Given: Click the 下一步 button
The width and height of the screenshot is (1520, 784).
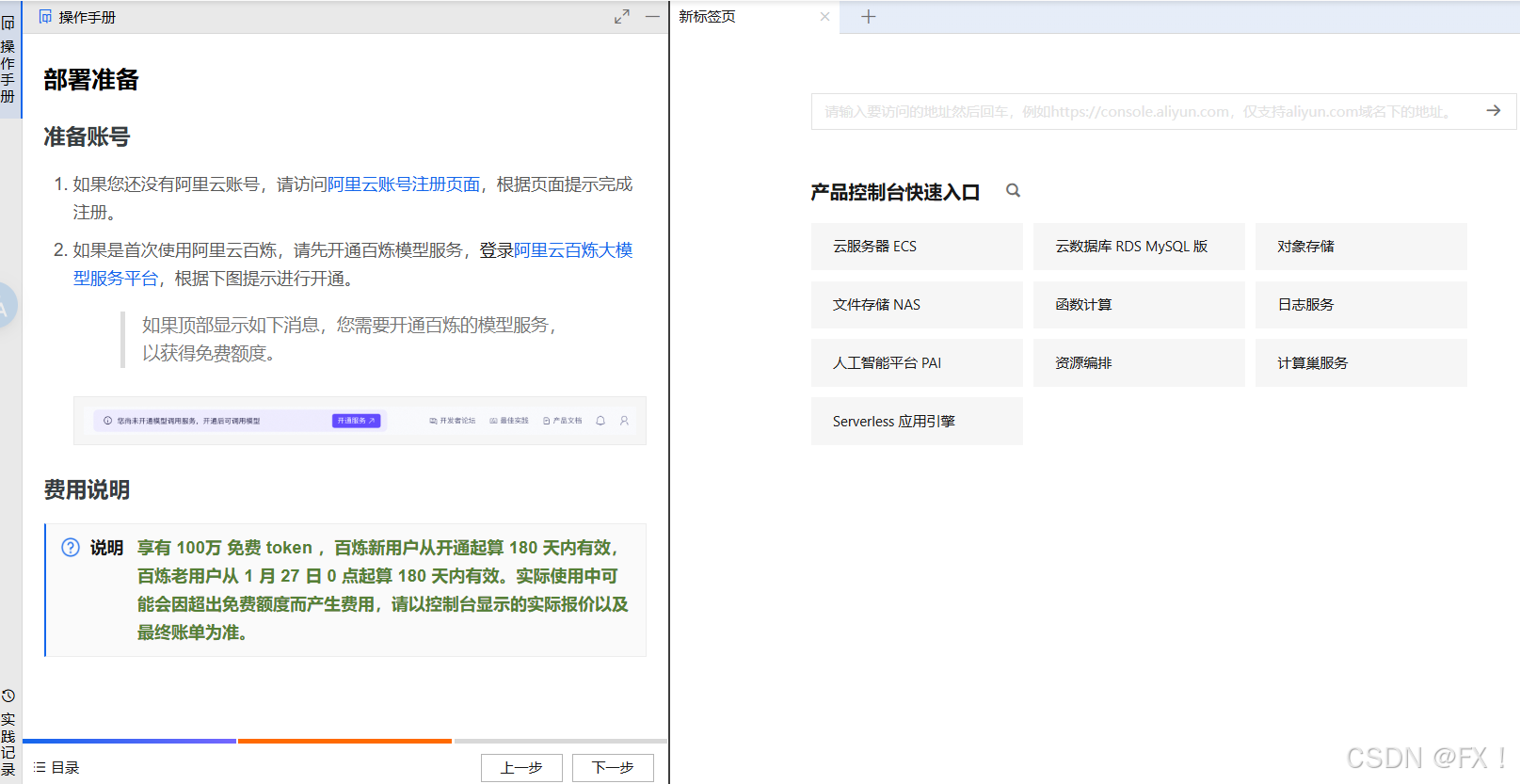Looking at the screenshot, I should pyautogui.click(x=613, y=768).
